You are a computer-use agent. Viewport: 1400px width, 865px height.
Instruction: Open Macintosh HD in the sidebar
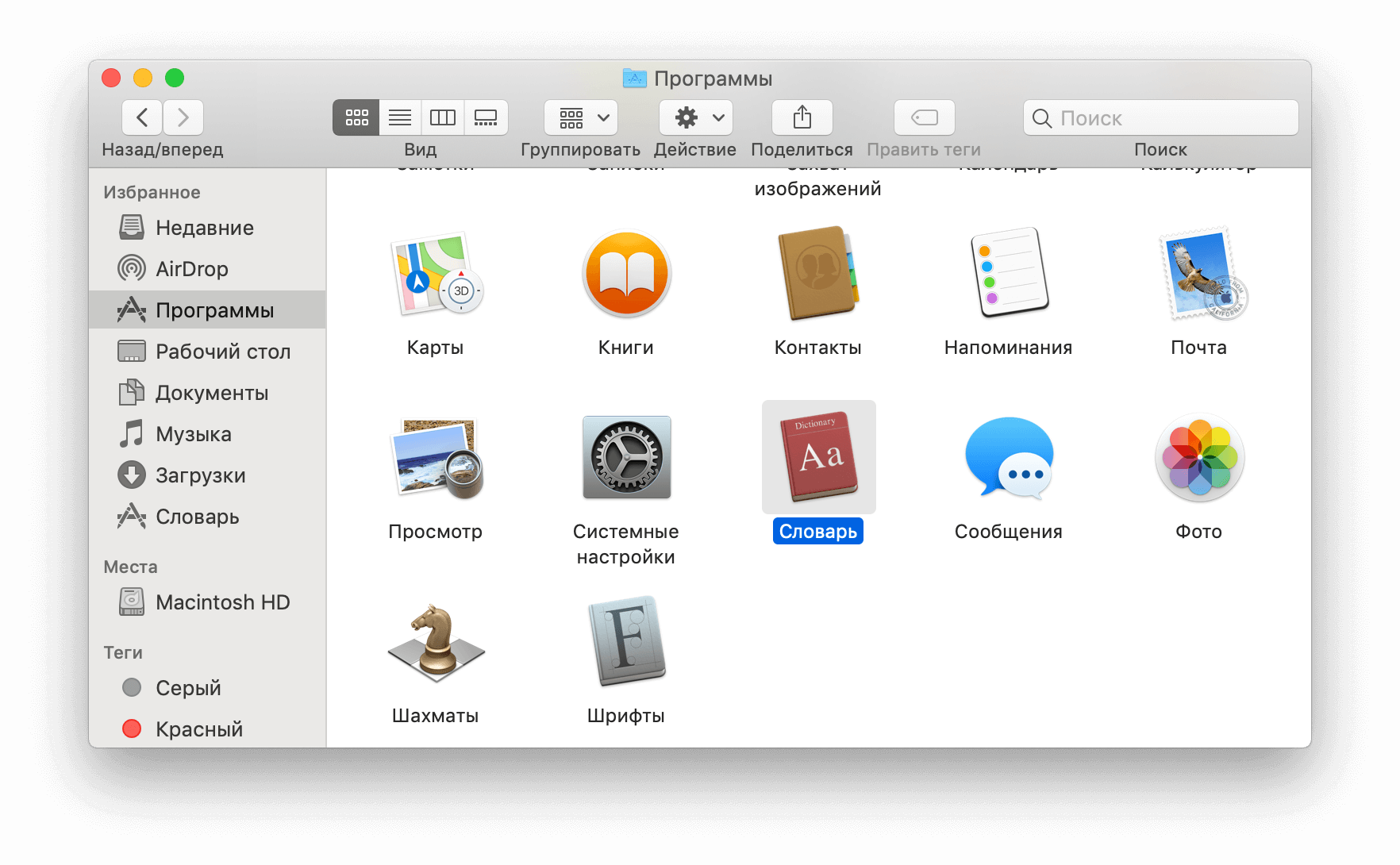tap(207, 602)
